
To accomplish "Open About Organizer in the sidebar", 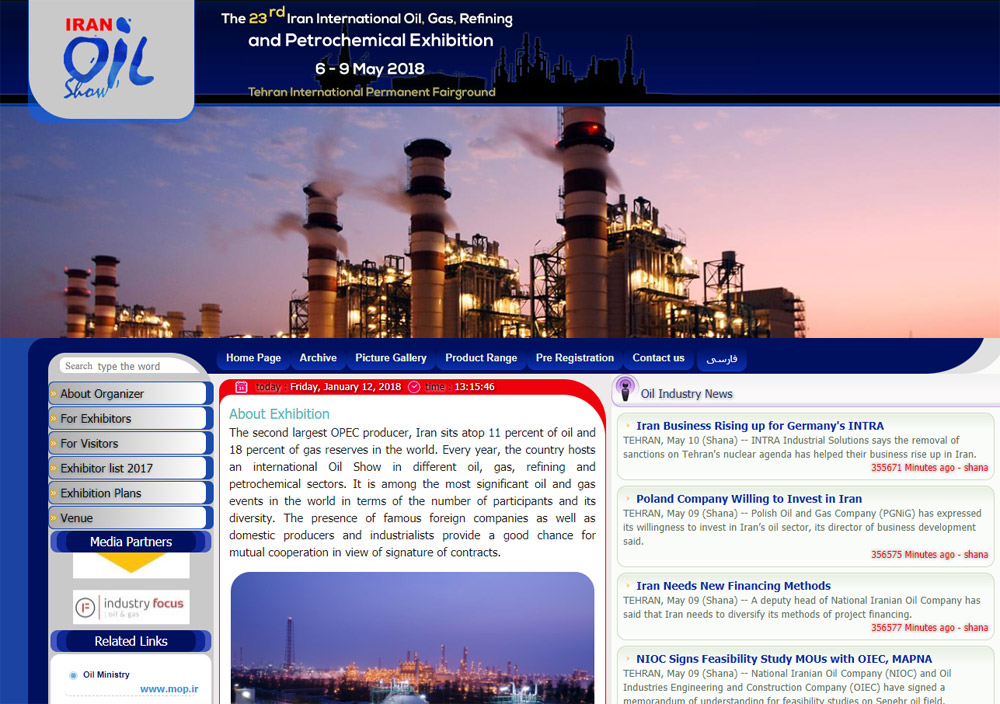I will click(x=128, y=393).
